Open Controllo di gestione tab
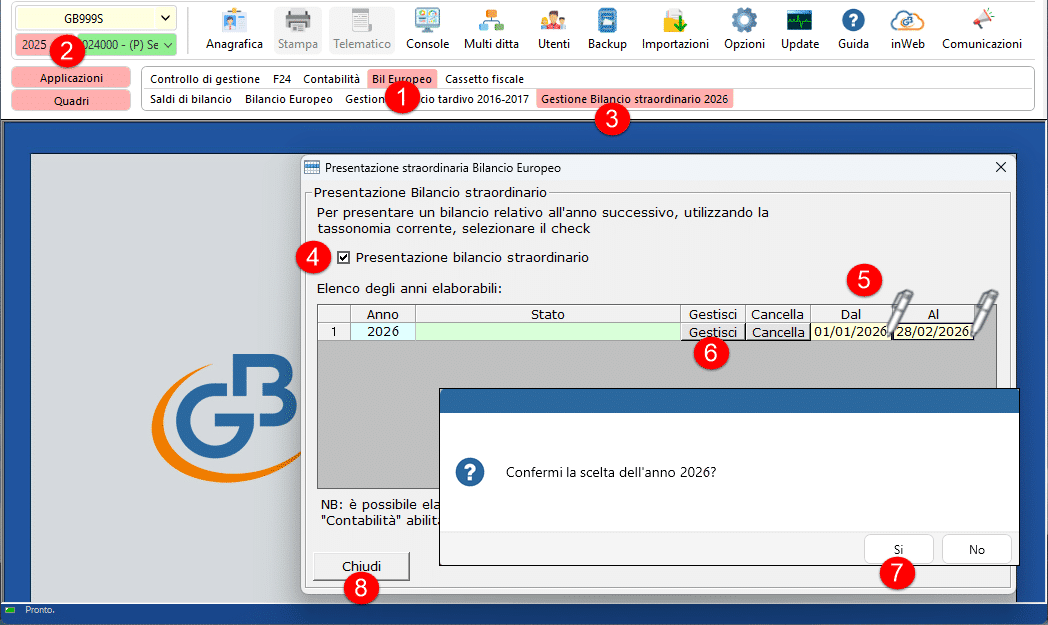Screen dimensions: 1048x625 point(205,79)
